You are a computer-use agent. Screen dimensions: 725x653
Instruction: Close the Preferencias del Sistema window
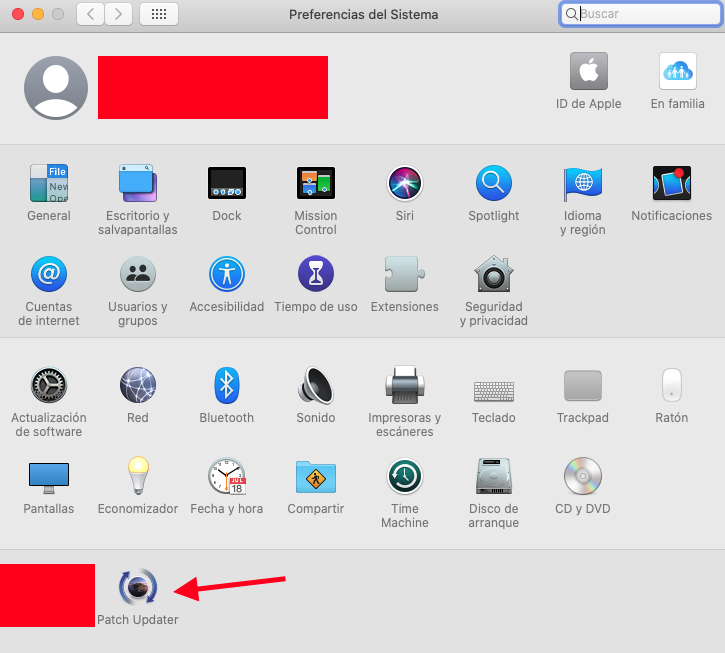18,14
